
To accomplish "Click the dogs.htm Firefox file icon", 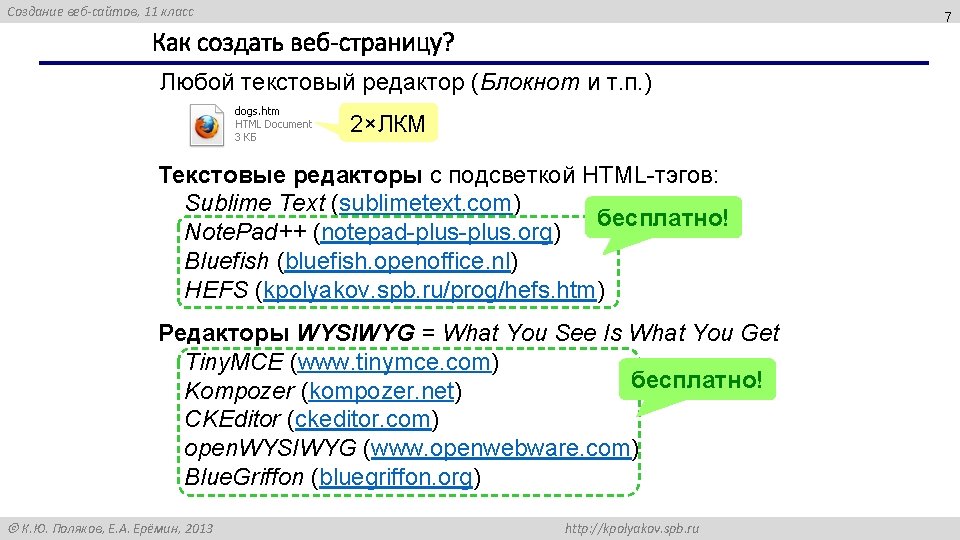I will (x=207, y=125).
